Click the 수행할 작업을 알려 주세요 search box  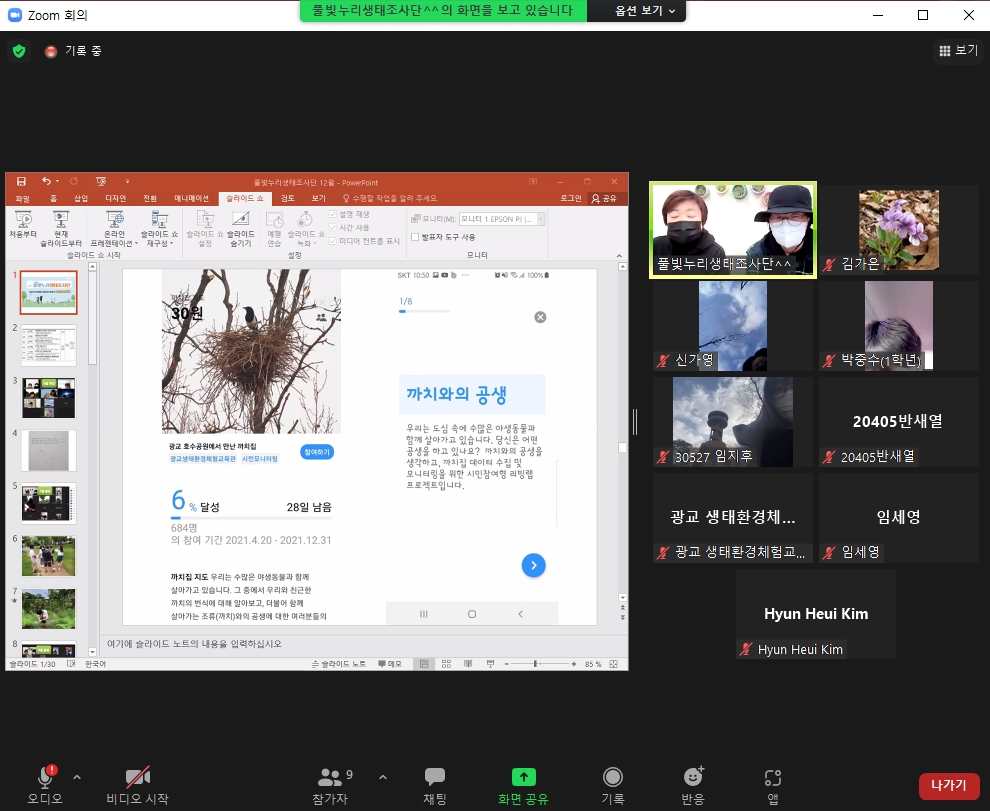tap(389, 198)
